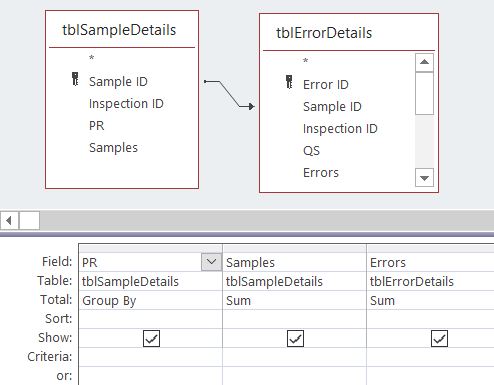Click tblErrorDetails table cell in grid

coord(431,281)
